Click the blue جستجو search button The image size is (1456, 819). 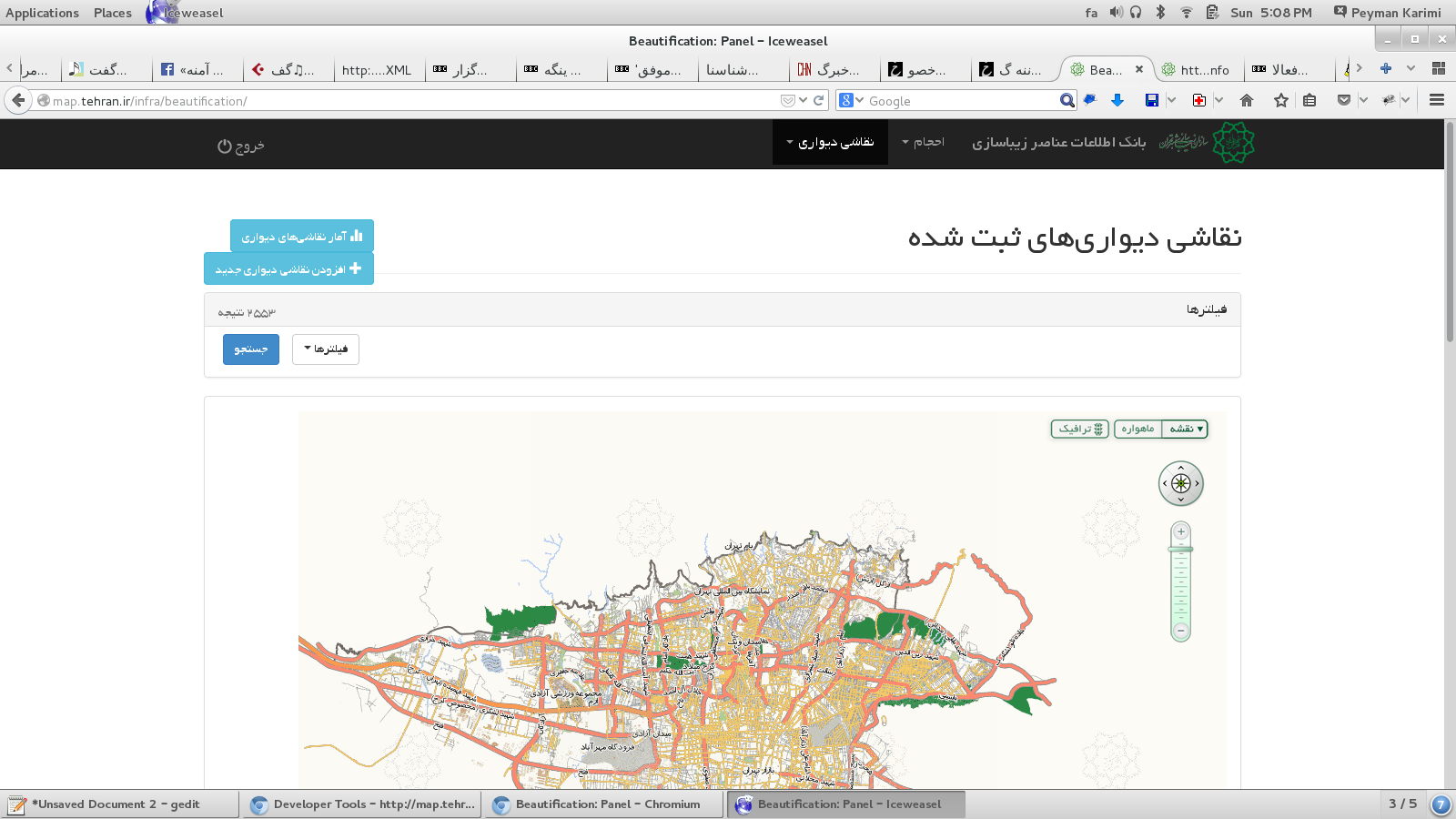point(251,349)
